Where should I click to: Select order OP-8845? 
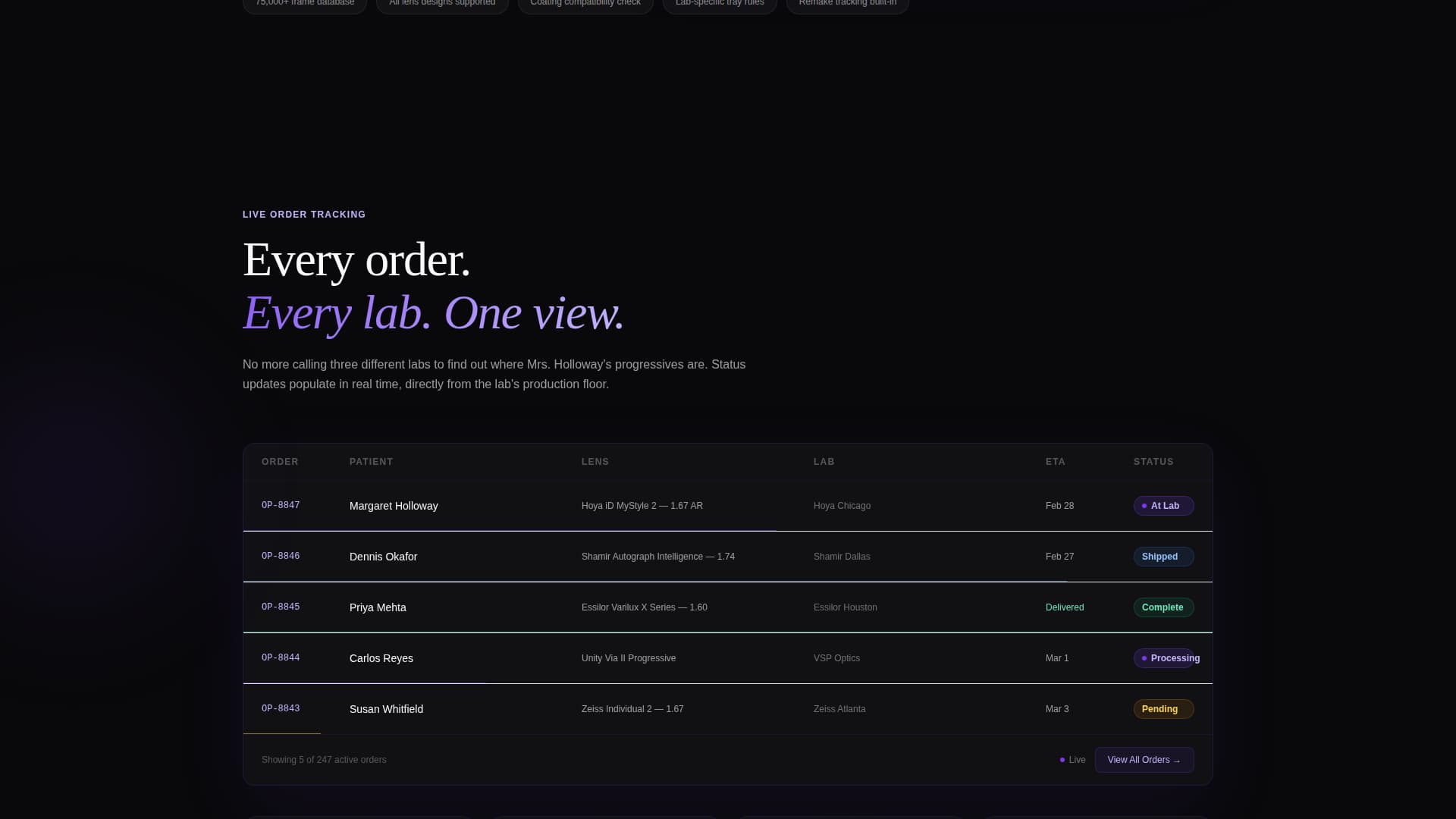coord(281,607)
